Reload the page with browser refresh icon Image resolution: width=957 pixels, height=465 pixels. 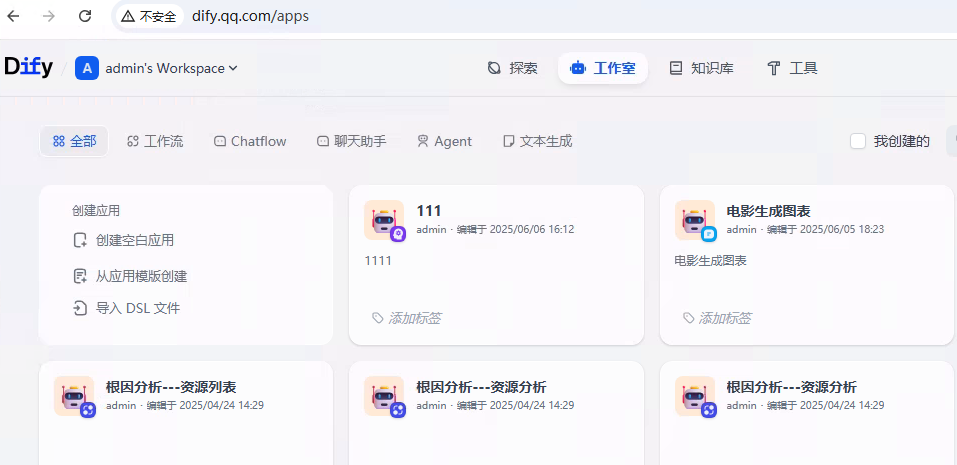(85, 16)
